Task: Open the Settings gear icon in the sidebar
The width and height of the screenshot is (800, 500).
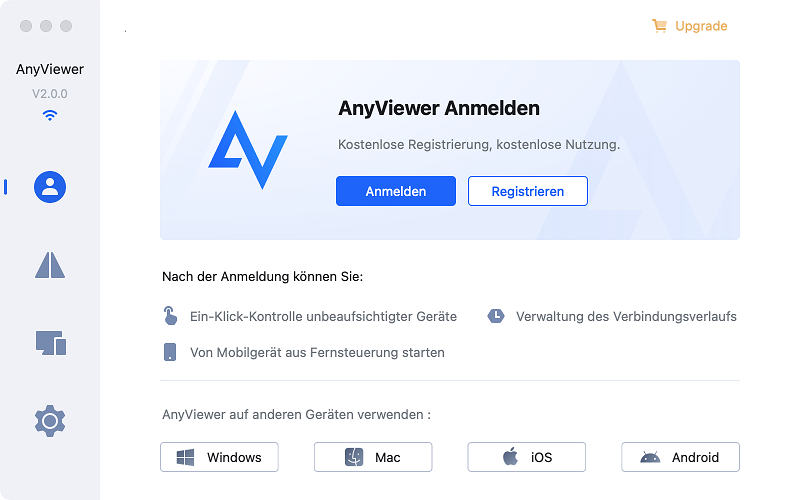Action: 50,421
